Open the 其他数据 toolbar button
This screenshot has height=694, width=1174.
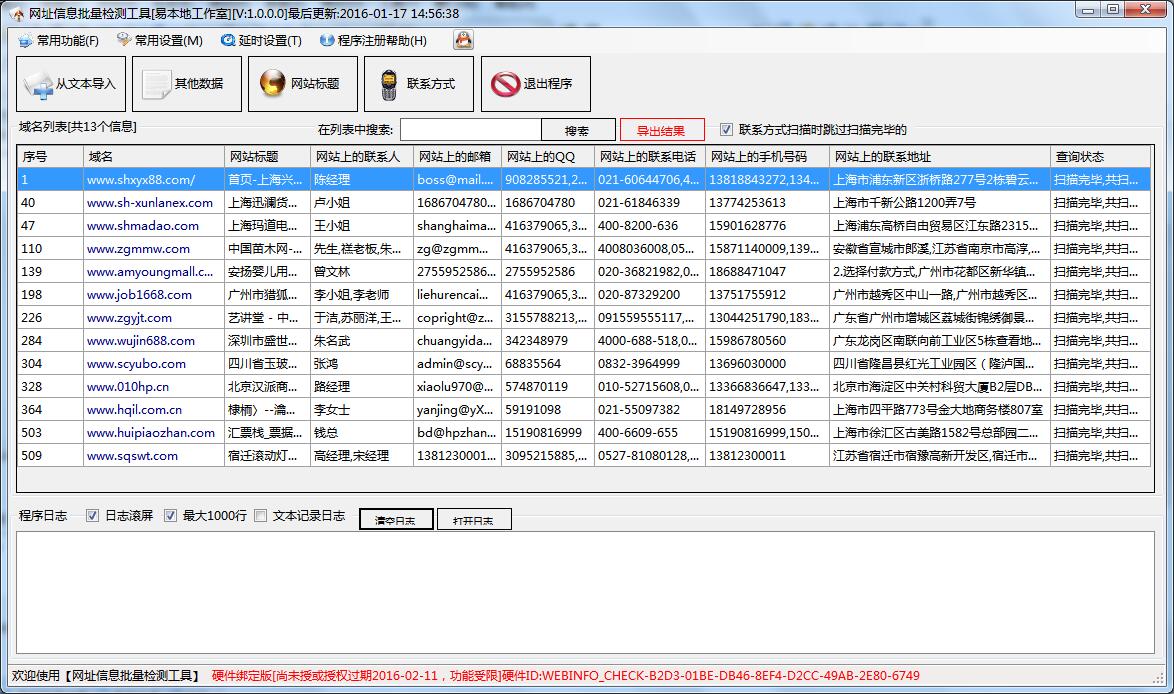[x=187, y=84]
